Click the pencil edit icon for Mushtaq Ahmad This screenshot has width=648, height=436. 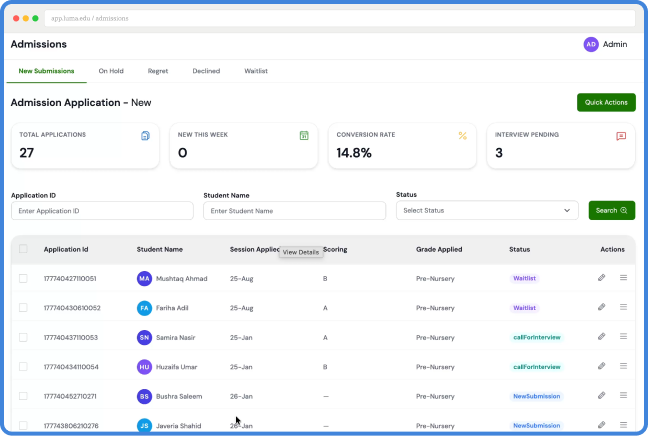602,278
